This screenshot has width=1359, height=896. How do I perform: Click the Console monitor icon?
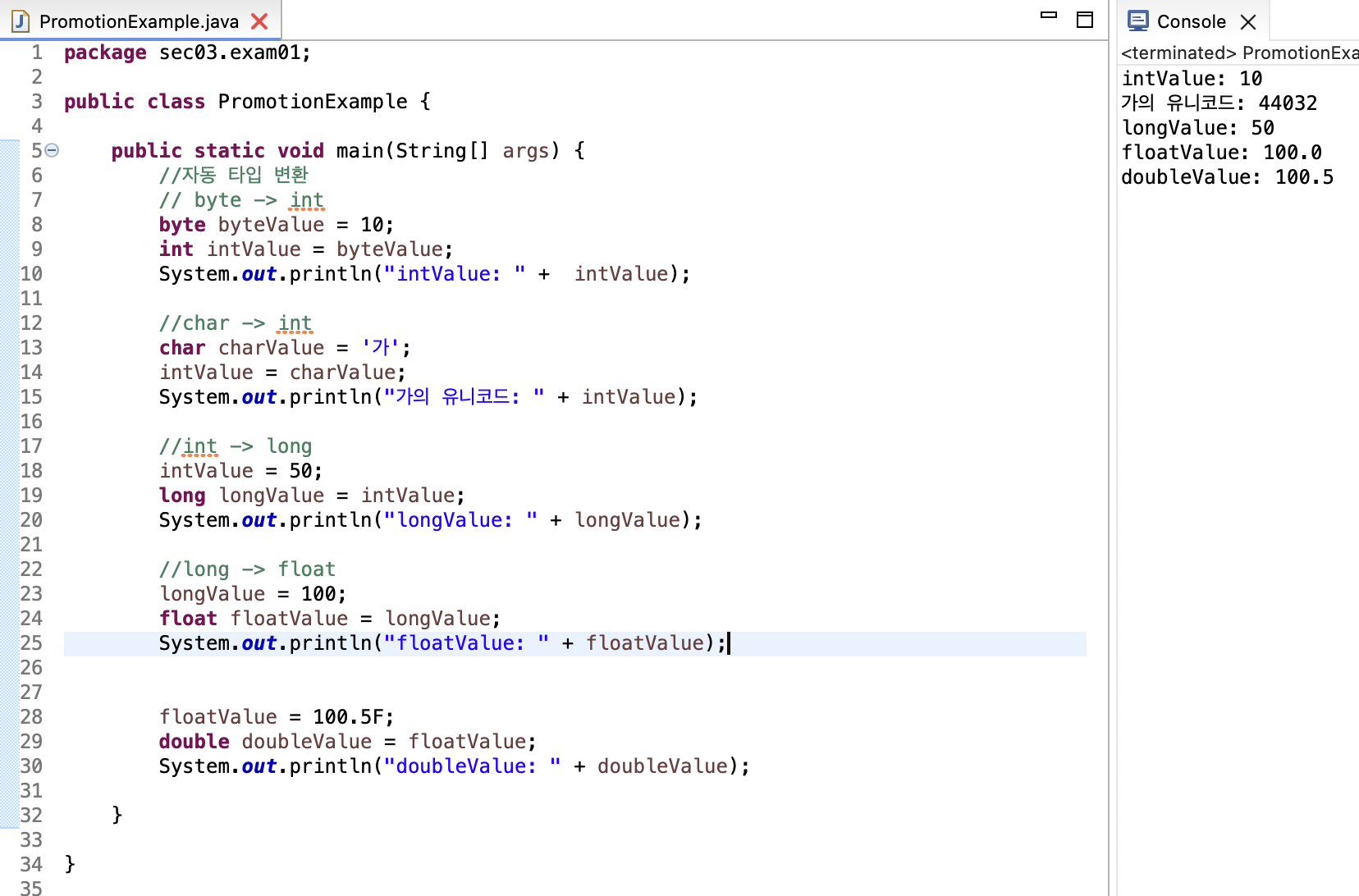tap(1138, 21)
